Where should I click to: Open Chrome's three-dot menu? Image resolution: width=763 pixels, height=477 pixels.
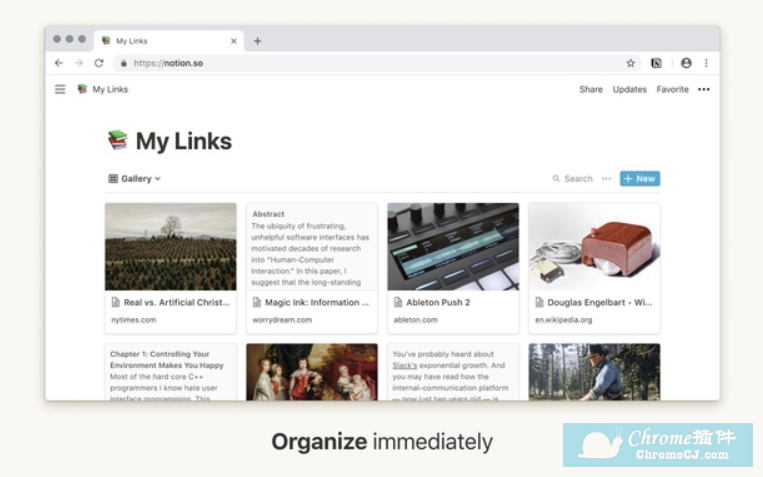click(706, 63)
